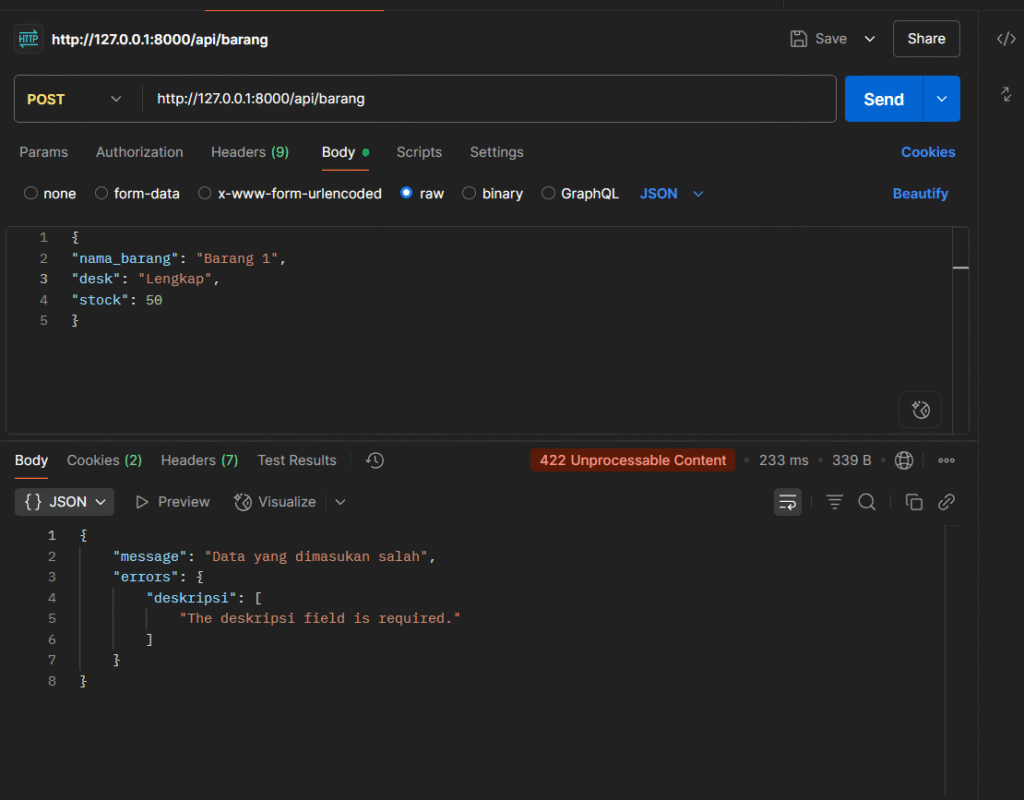Open the response more options ellipsis
1024x800 pixels.
[946, 461]
